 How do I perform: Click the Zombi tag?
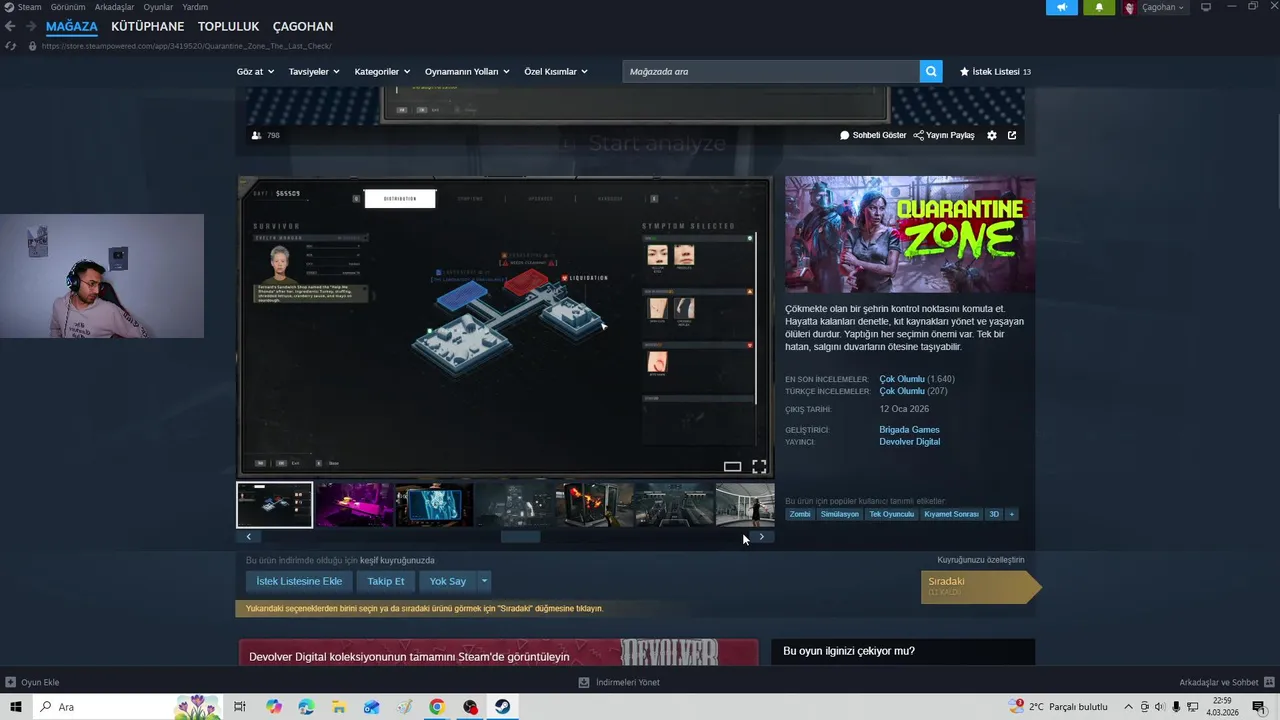[800, 514]
